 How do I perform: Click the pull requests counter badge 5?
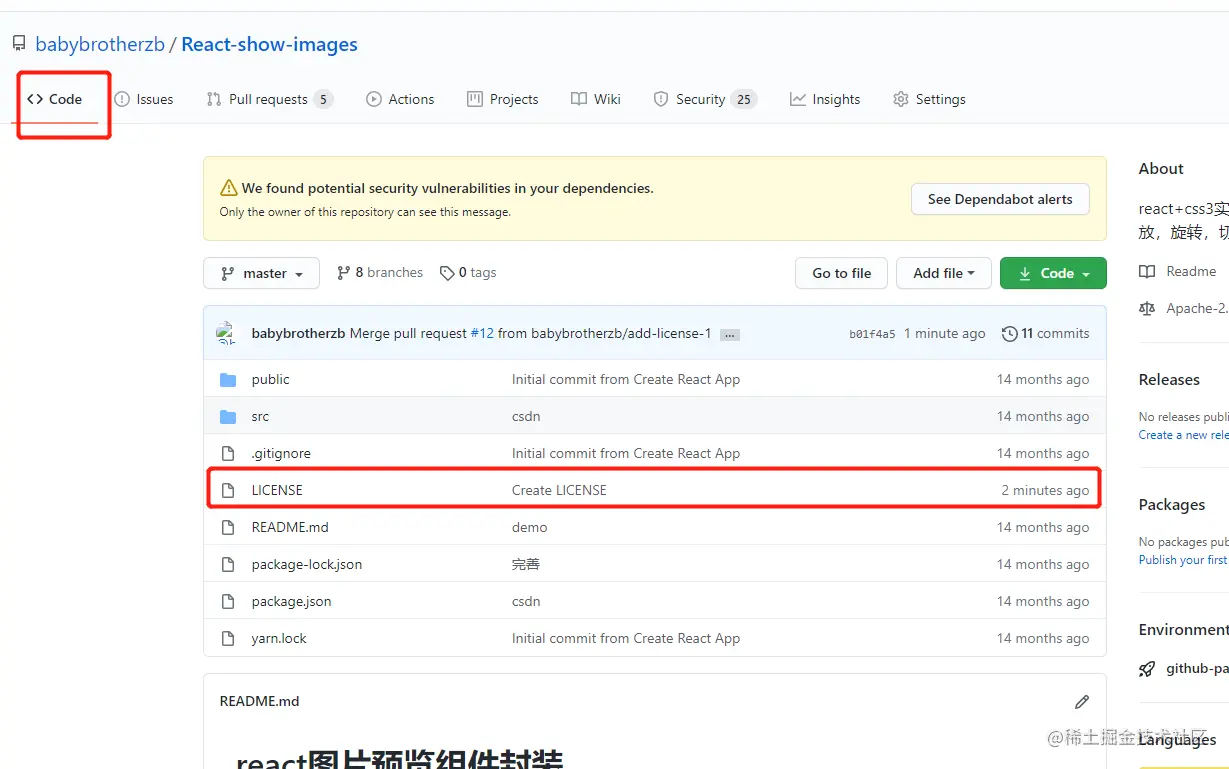click(x=323, y=99)
